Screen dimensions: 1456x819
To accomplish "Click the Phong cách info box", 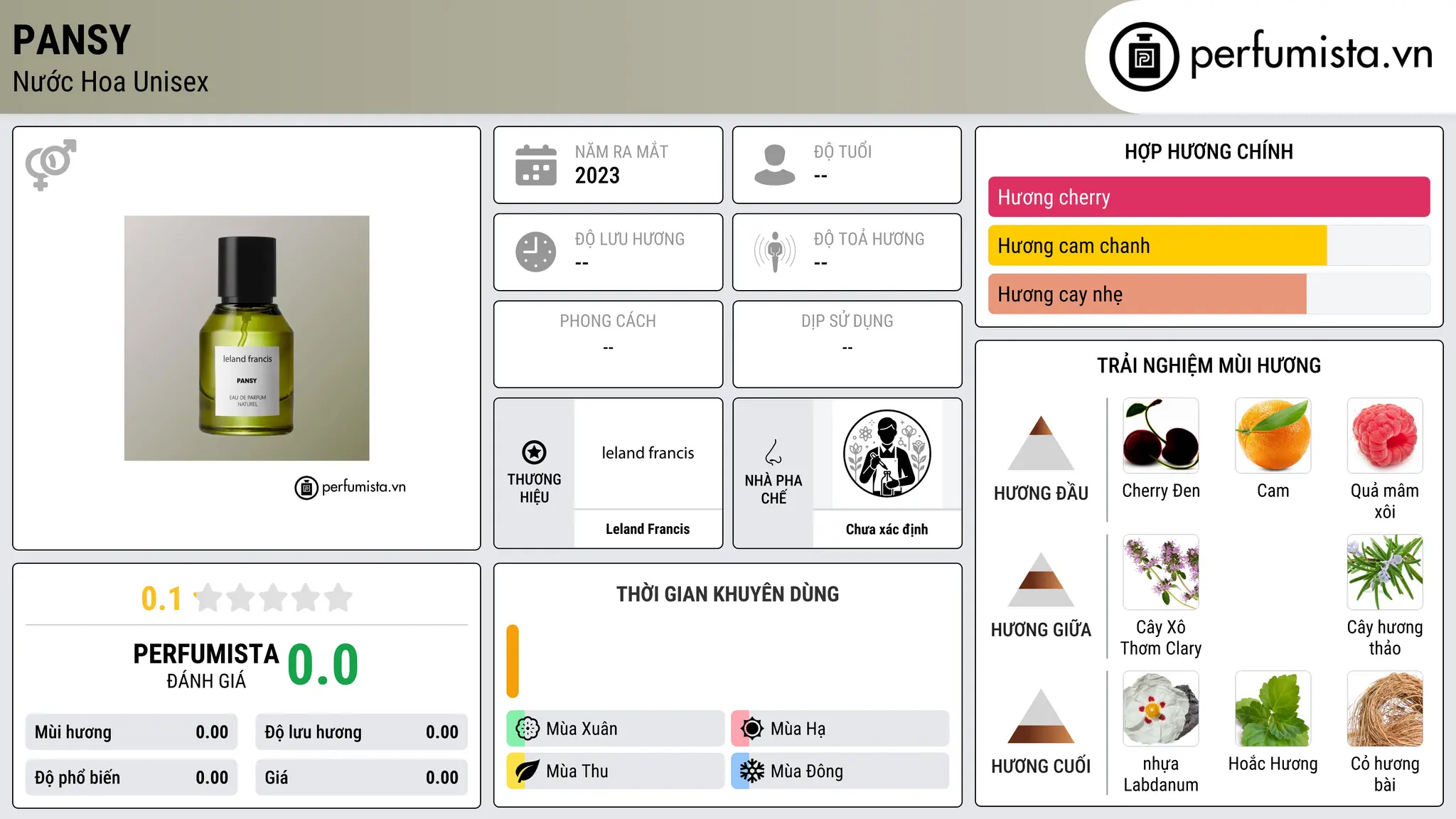I will pyautogui.click(x=608, y=344).
